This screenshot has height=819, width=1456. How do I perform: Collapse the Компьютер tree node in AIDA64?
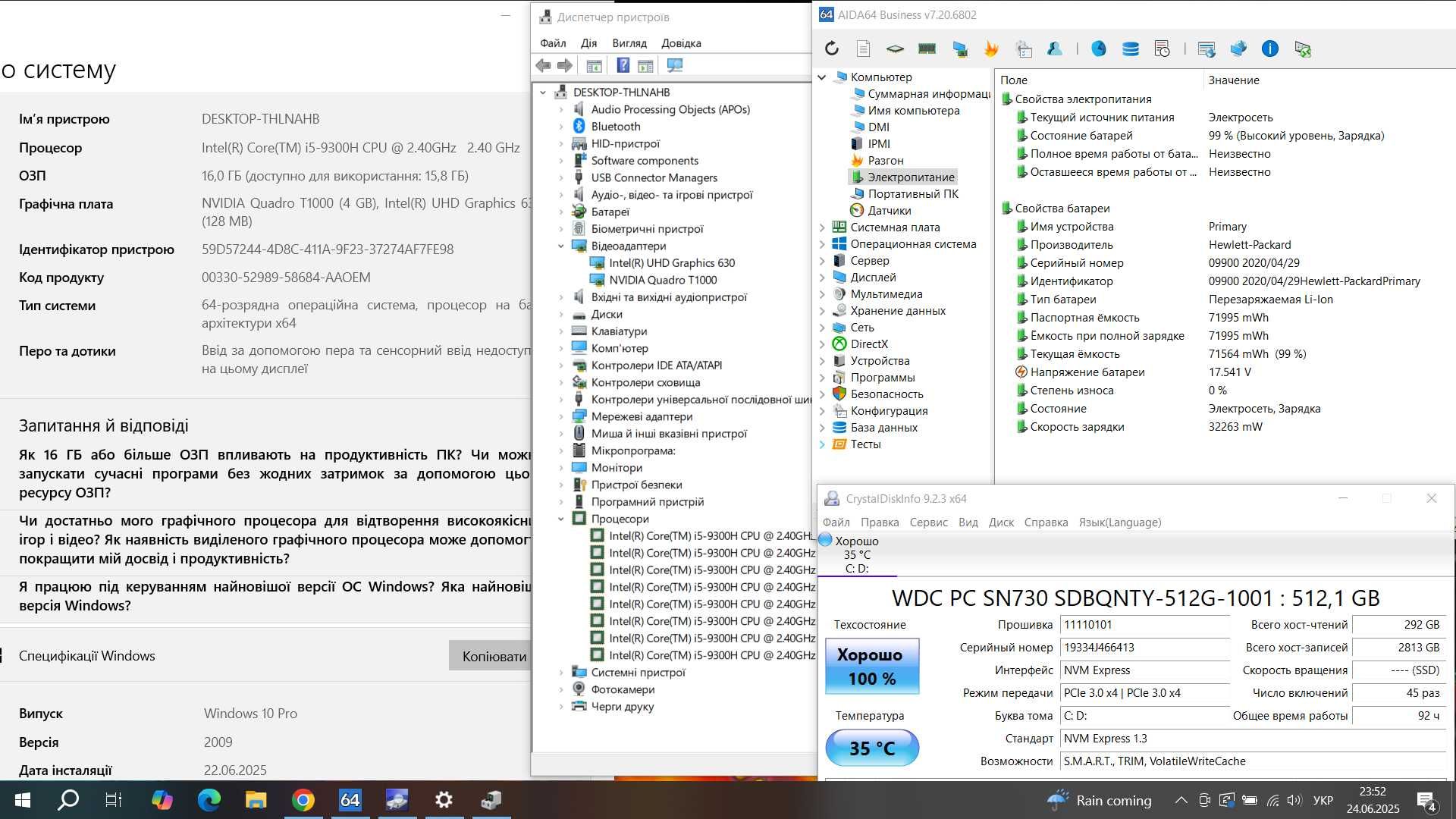822,77
